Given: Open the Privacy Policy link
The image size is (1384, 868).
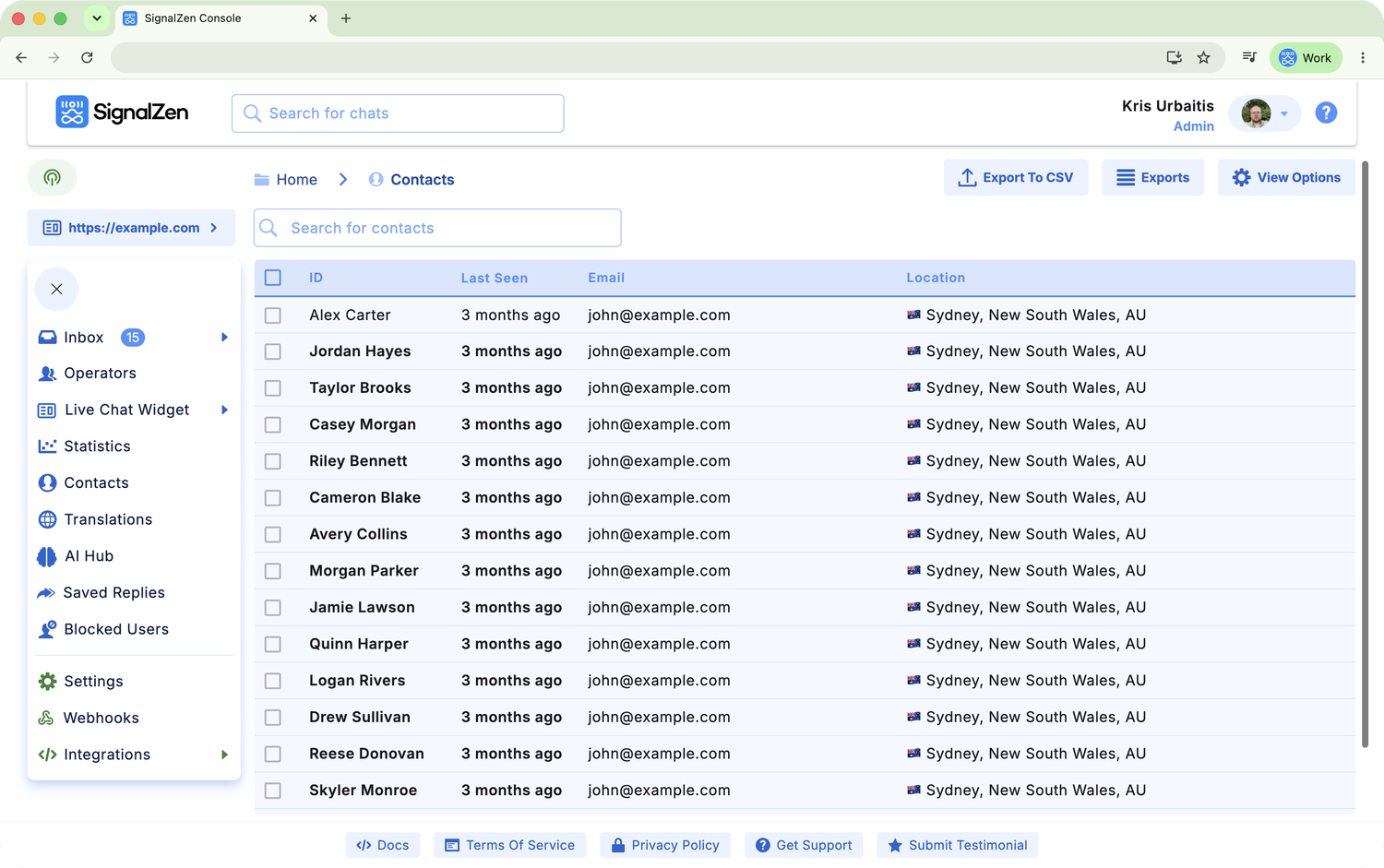Looking at the screenshot, I should click(x=665, y=845).
